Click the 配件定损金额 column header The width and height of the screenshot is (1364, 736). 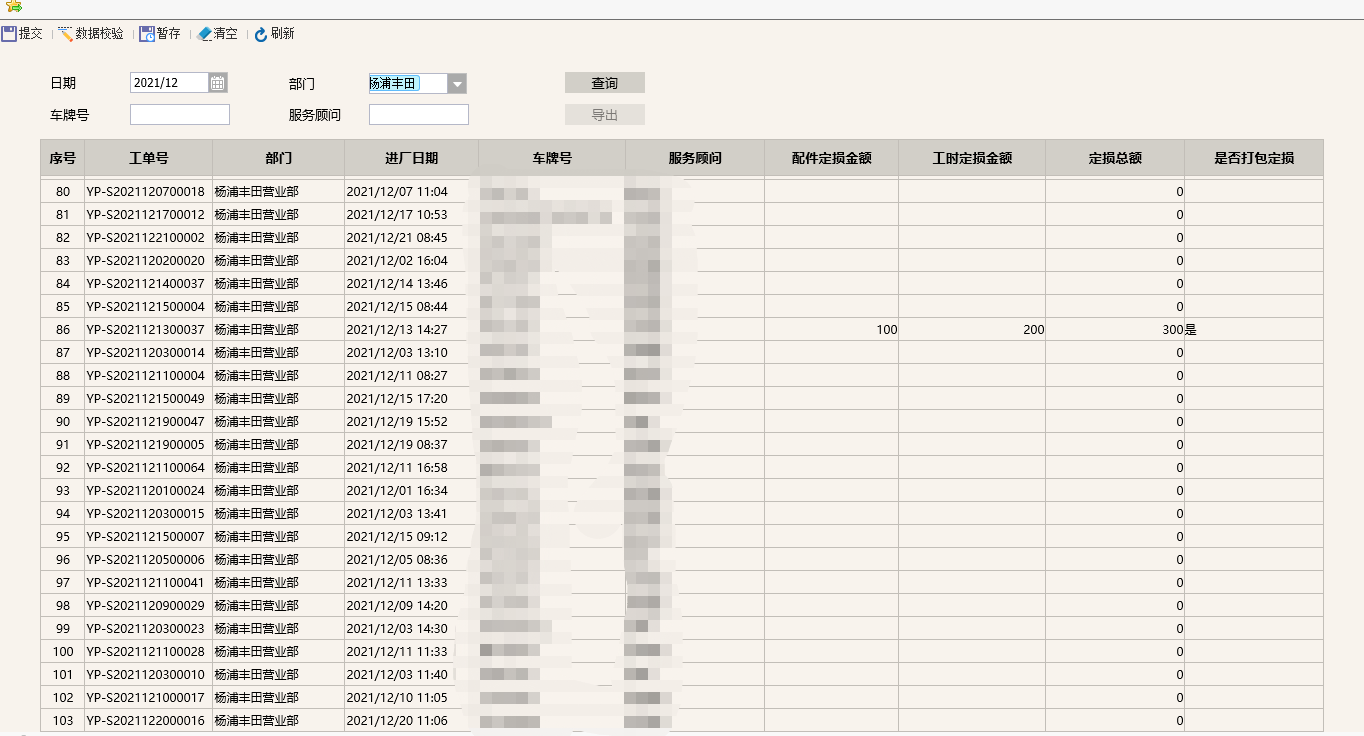coord(832,158)
